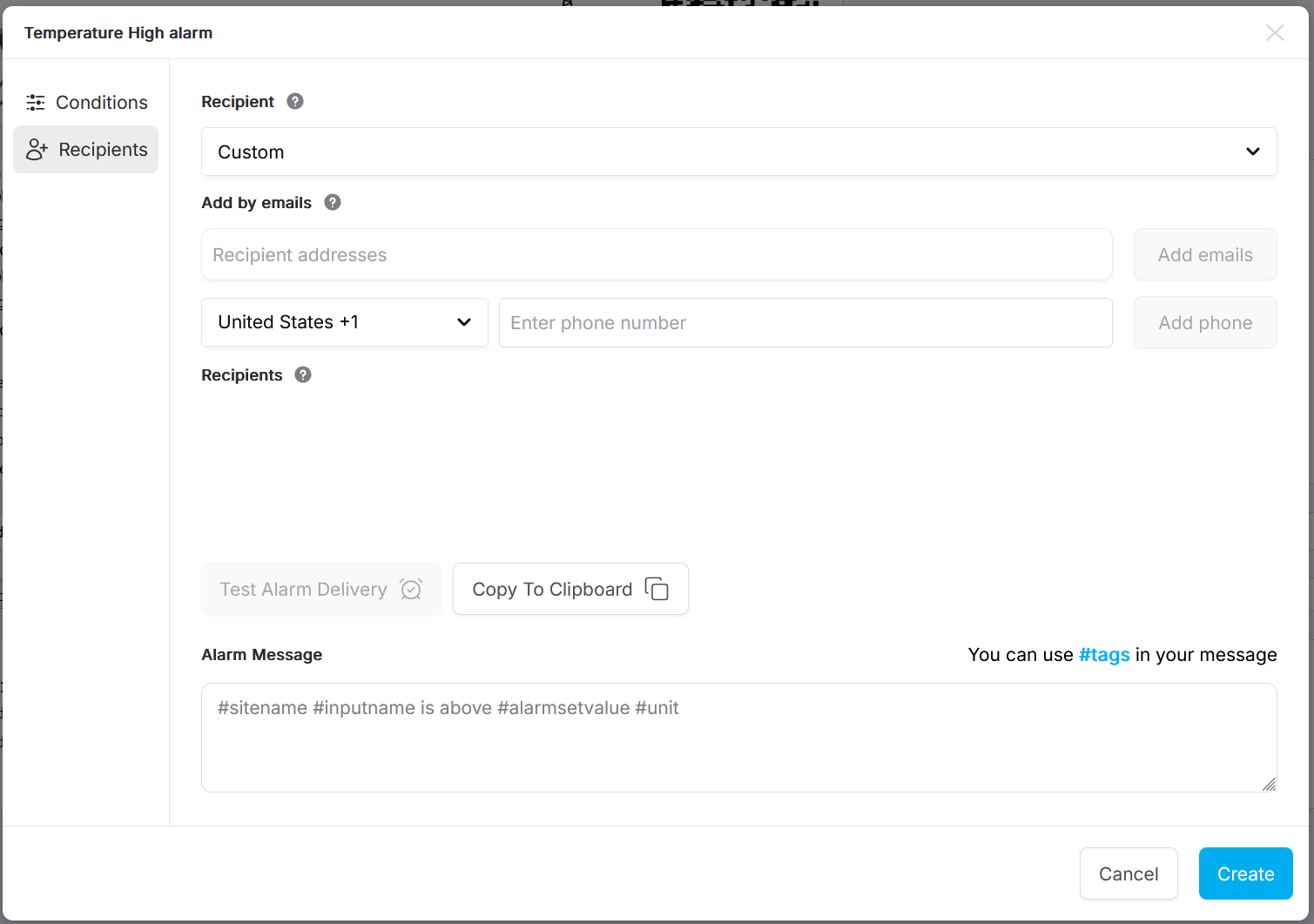Viewport: 1314px width, 924px height.
Task: Open the United States +1 country code dropdown
Action: (344, 322)
